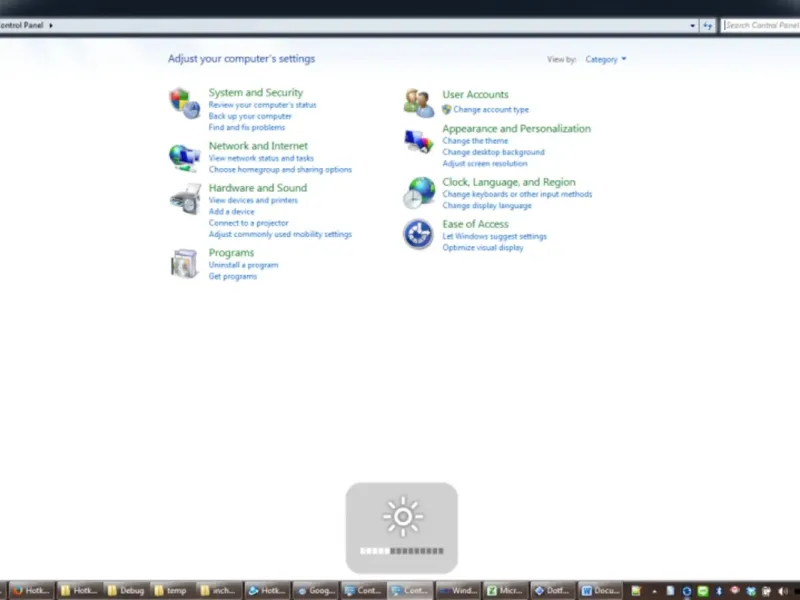The width and height of the screenshot is (800, 600).
Task: Click Change desktop background
Action: point(493,152)
